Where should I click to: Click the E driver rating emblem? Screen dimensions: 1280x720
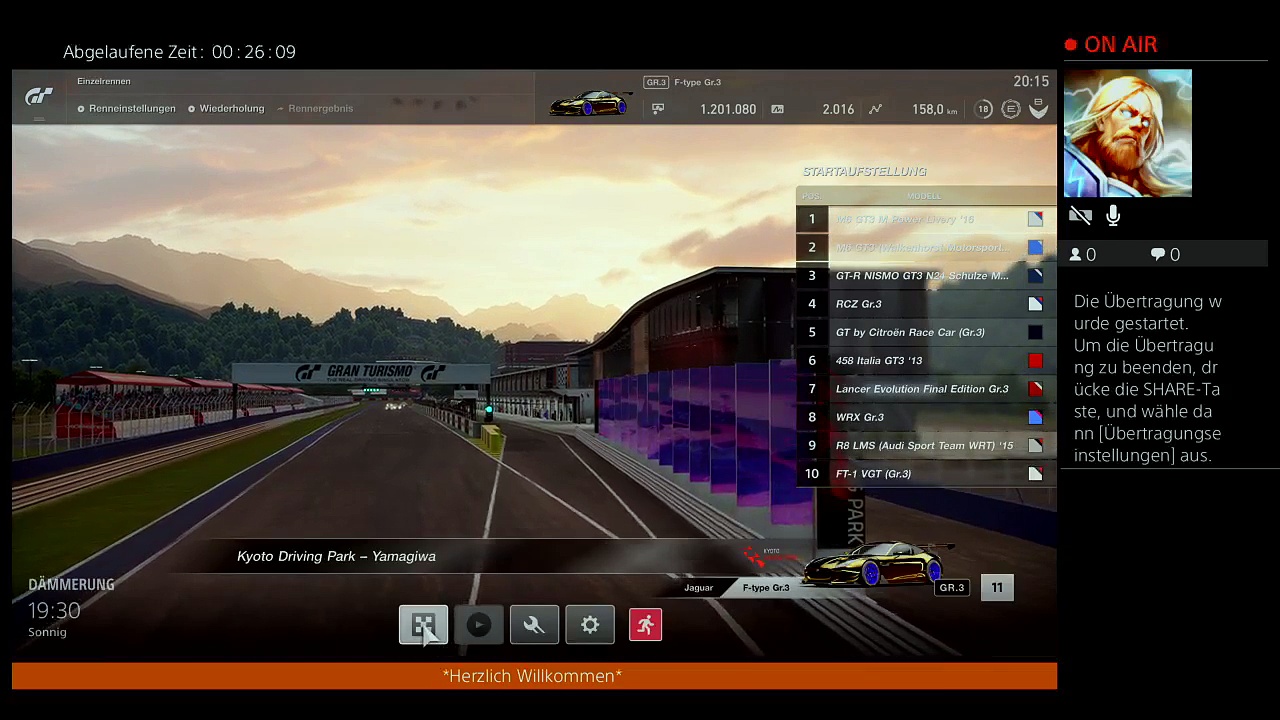1011,109
